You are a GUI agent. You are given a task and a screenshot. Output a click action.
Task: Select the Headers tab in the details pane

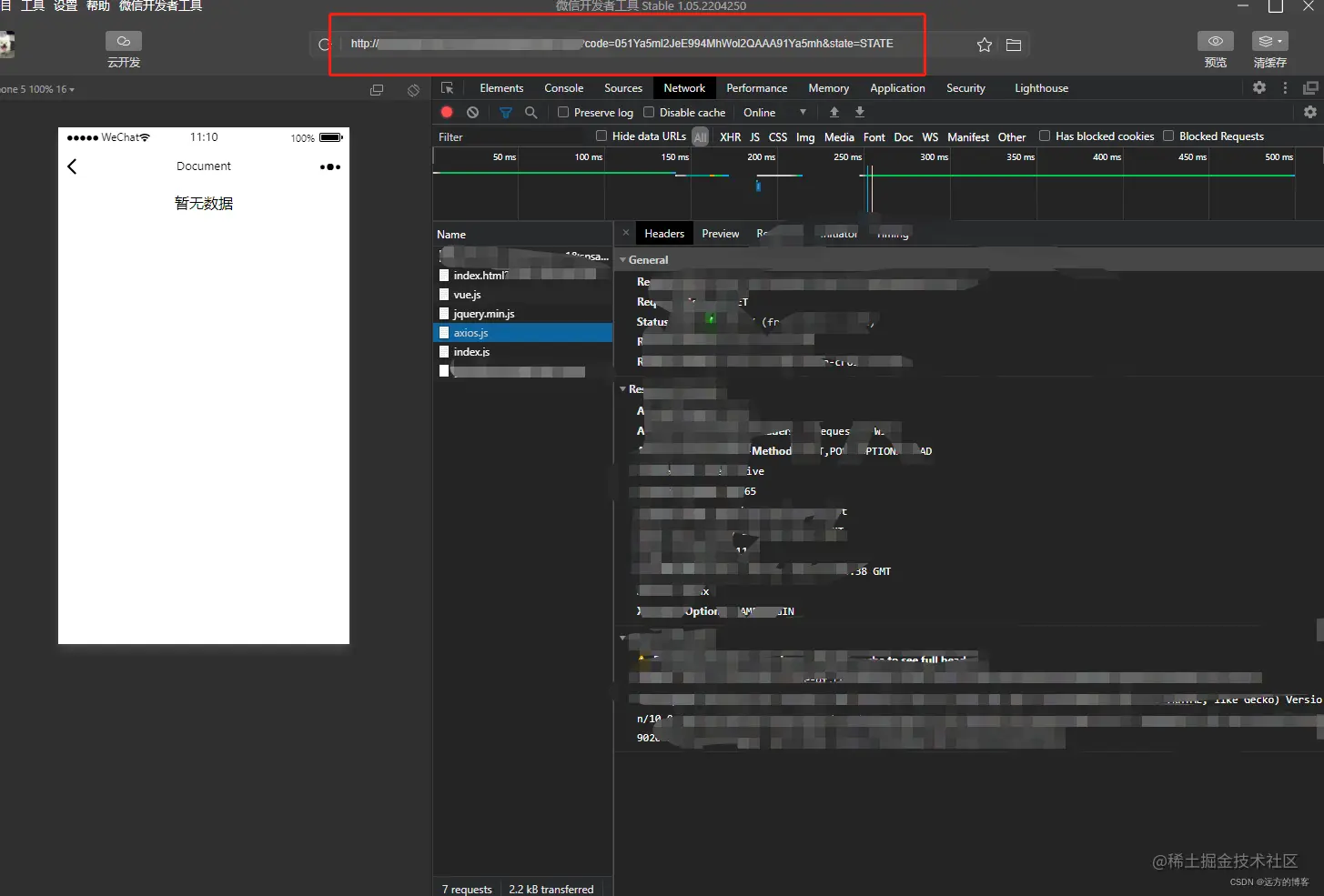pos(664,234)
